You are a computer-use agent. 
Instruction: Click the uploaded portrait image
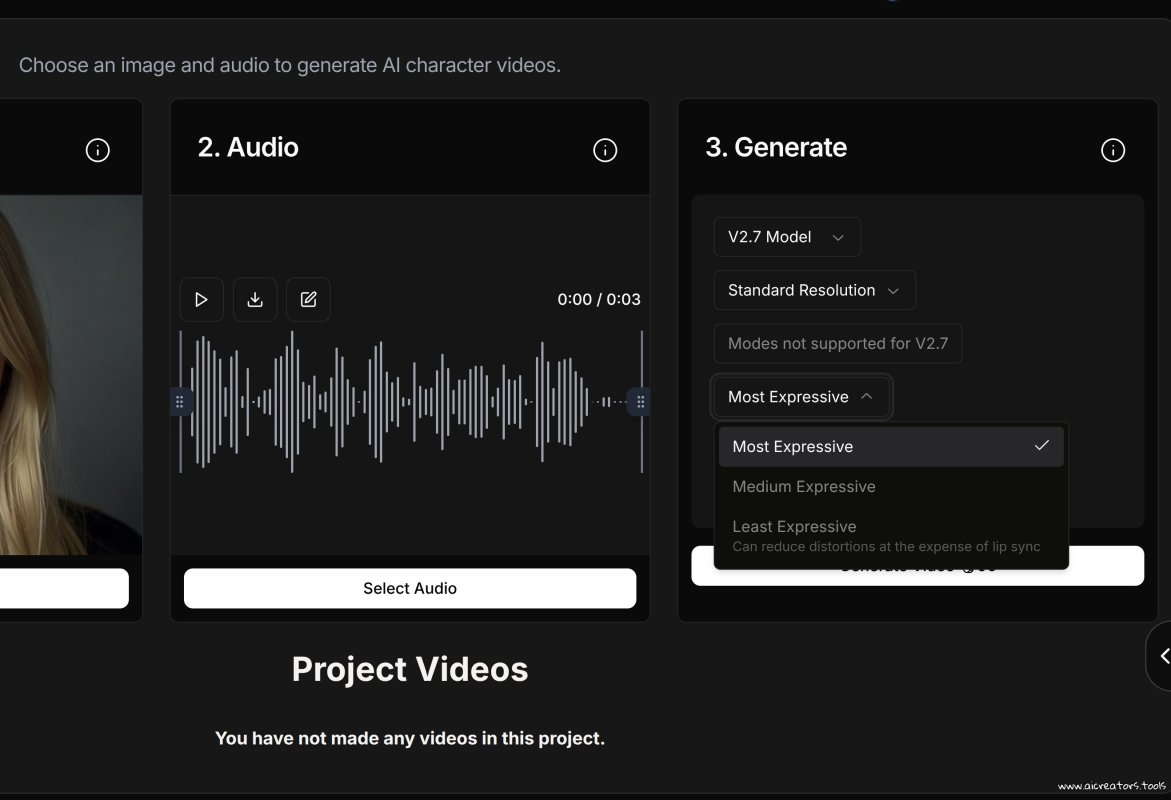pyautogui.click(x=70, y=375)
